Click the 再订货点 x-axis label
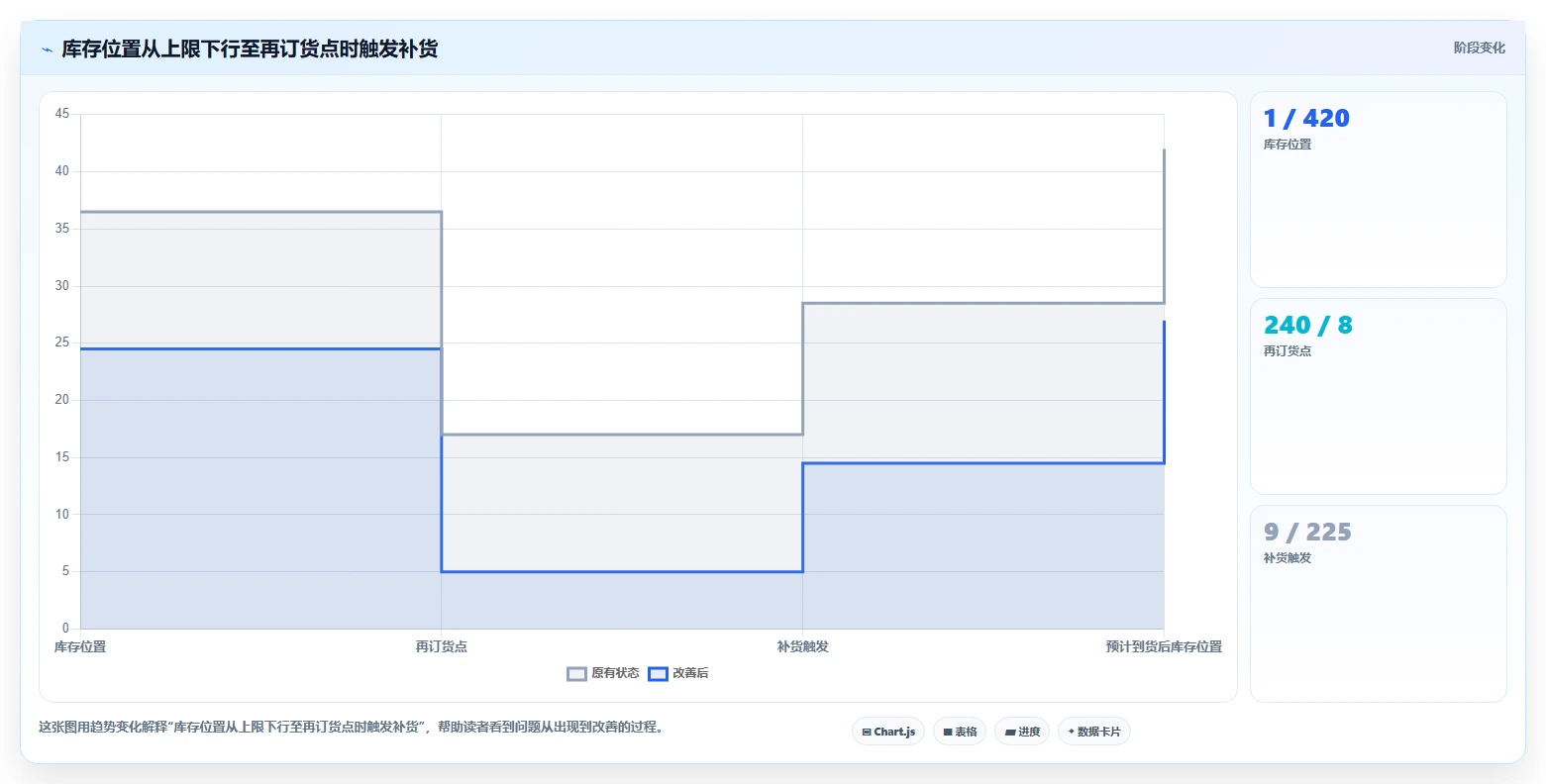 click(442, 647)
